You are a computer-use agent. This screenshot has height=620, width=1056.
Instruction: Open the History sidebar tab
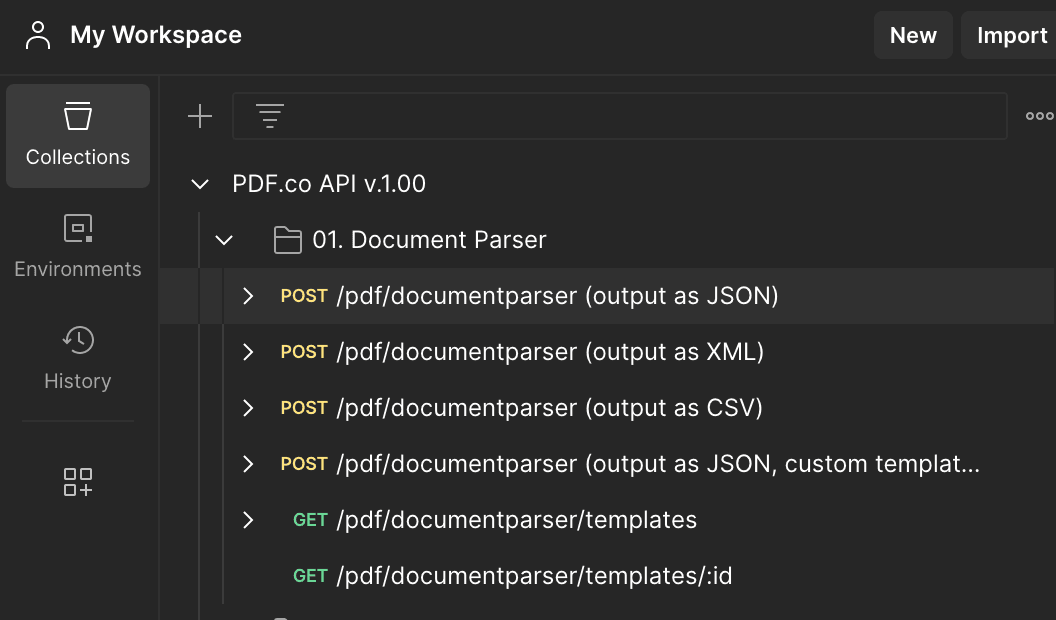[78, 360]
